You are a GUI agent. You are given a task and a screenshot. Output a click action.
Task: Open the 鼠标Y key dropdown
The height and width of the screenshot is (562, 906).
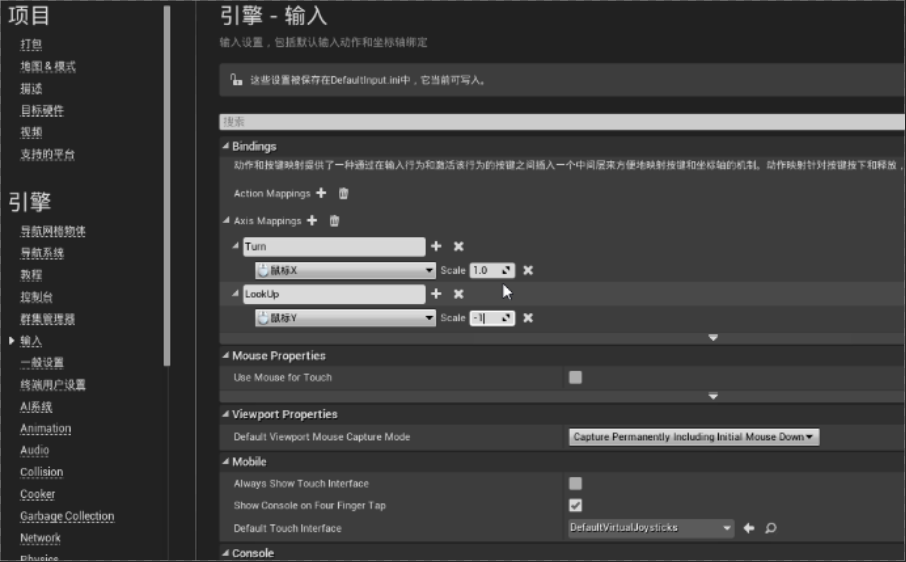point(346,318)
